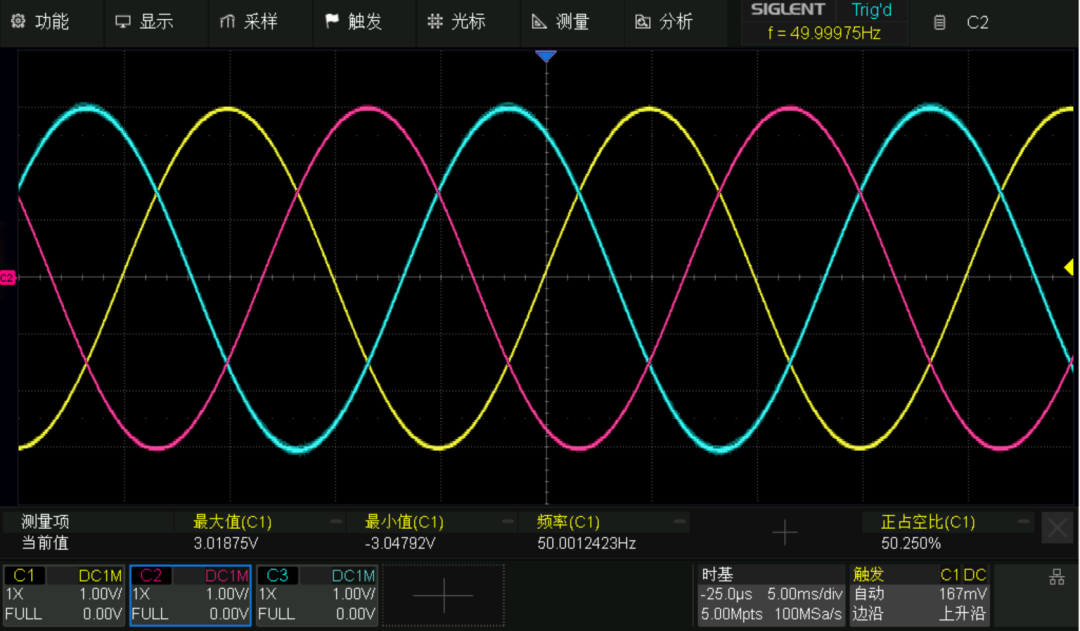
Task: Click the pink C2 ground level marker
Action: point(7,278)
